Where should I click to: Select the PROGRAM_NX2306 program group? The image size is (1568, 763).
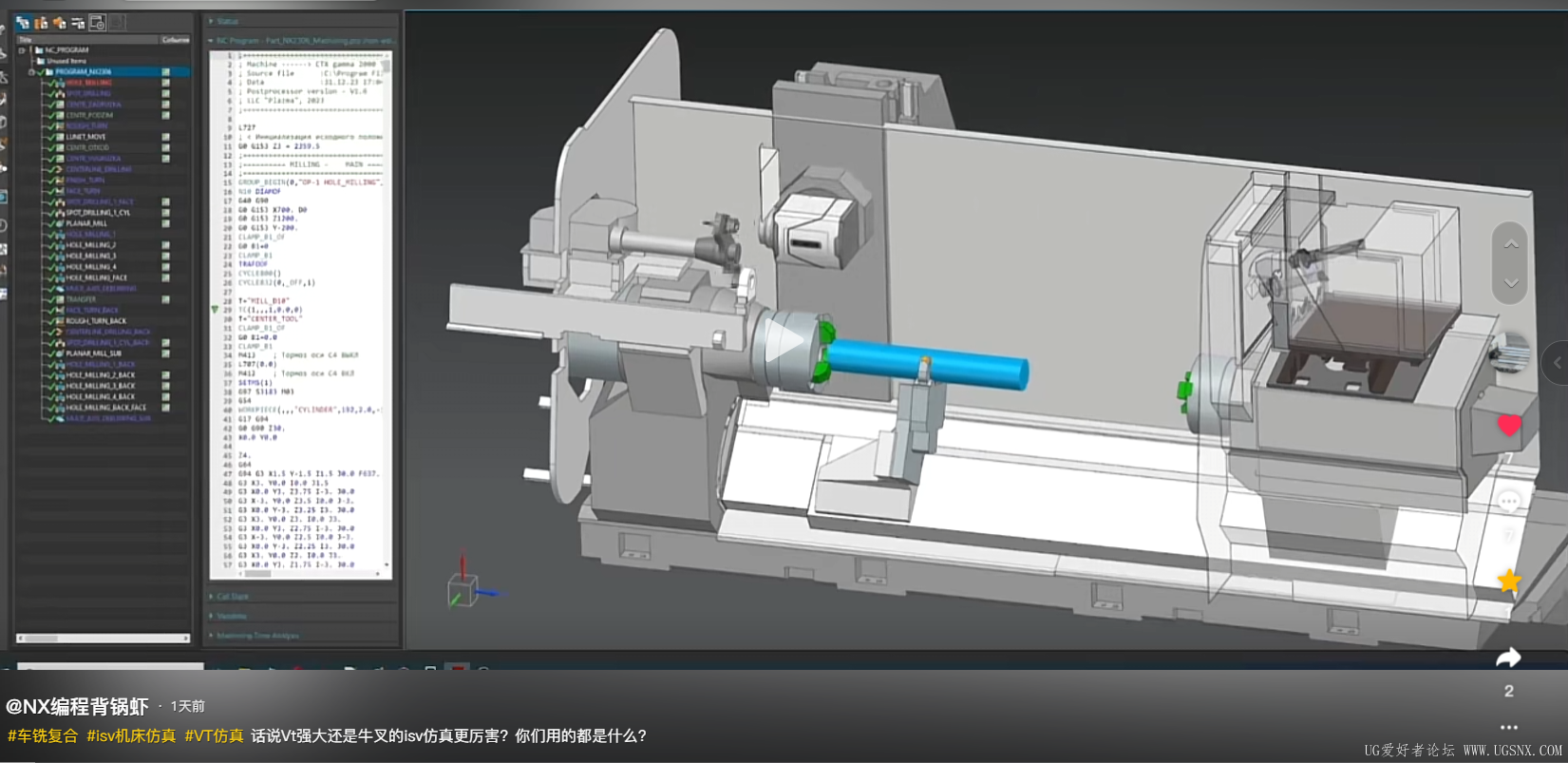point(83,72)
